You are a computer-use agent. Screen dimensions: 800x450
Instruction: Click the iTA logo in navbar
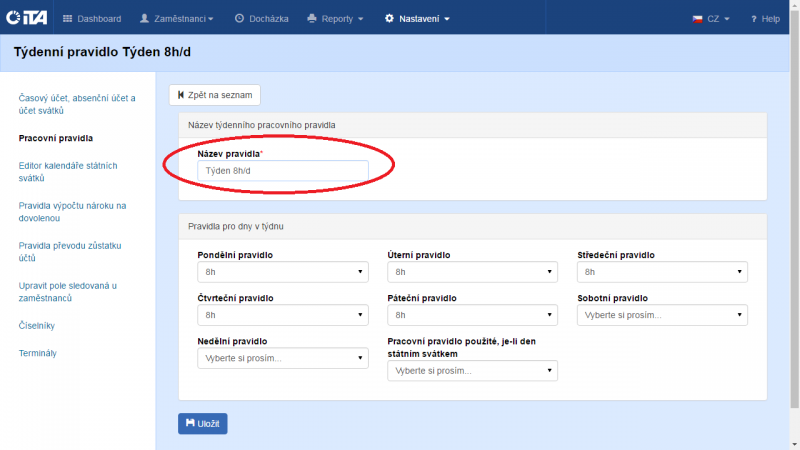(27, 18)
